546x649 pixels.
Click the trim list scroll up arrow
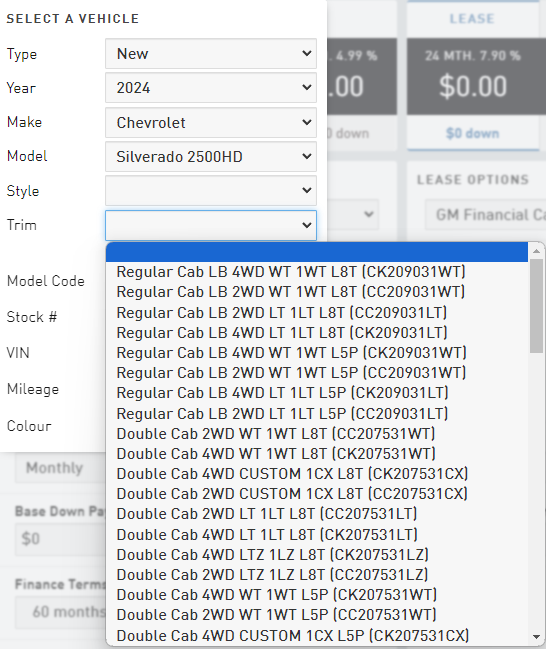point(536,251)
